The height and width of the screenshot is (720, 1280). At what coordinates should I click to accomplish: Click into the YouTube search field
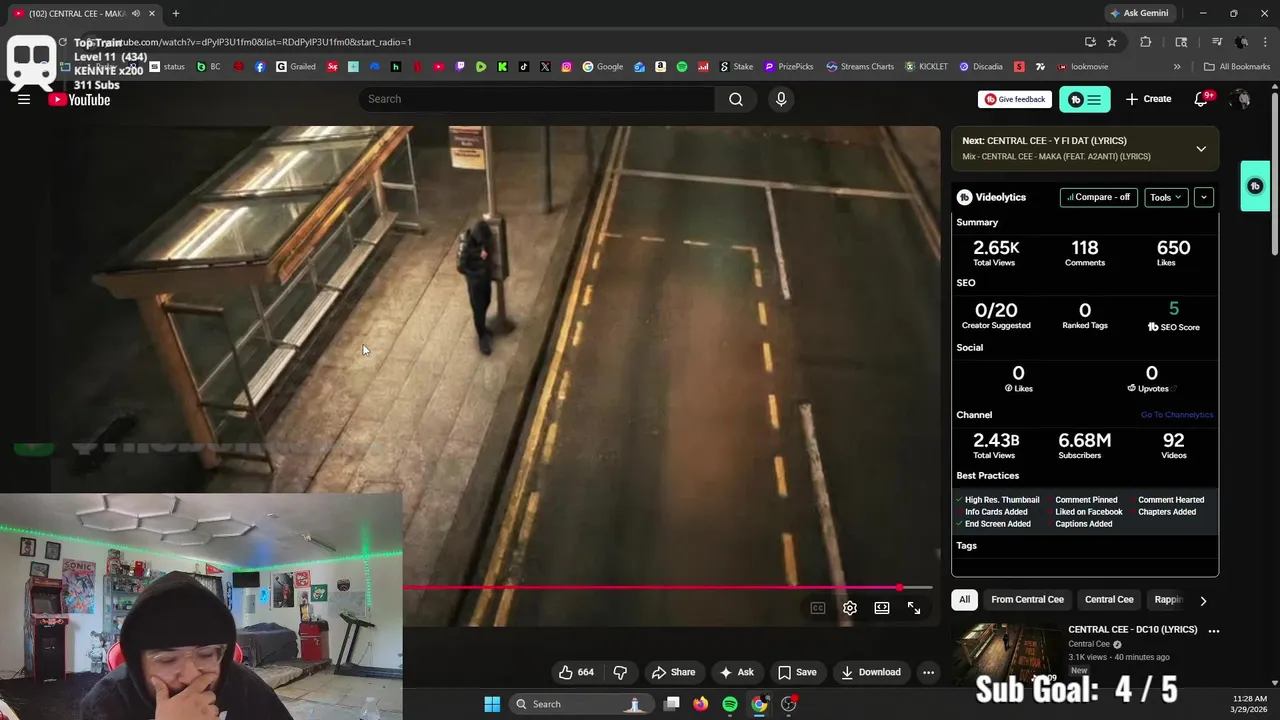pyautogui.click(x=536, y=99)
